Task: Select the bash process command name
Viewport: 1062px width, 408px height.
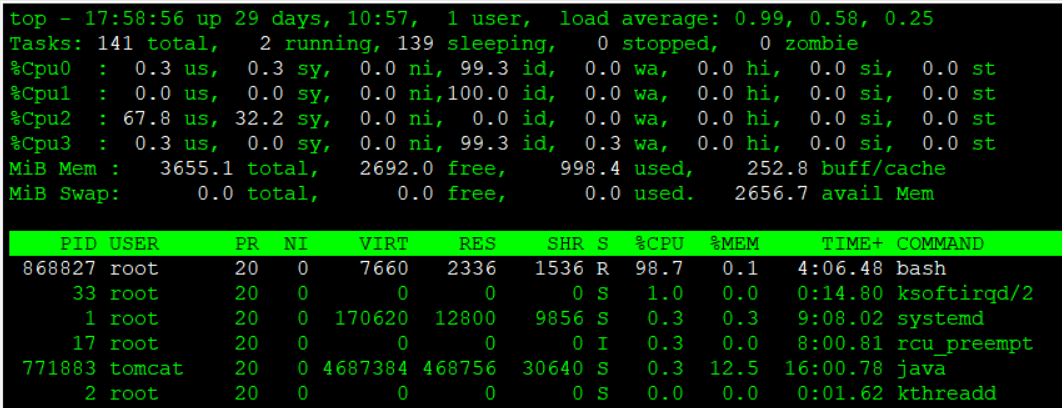Action: (x=921, y=268)
